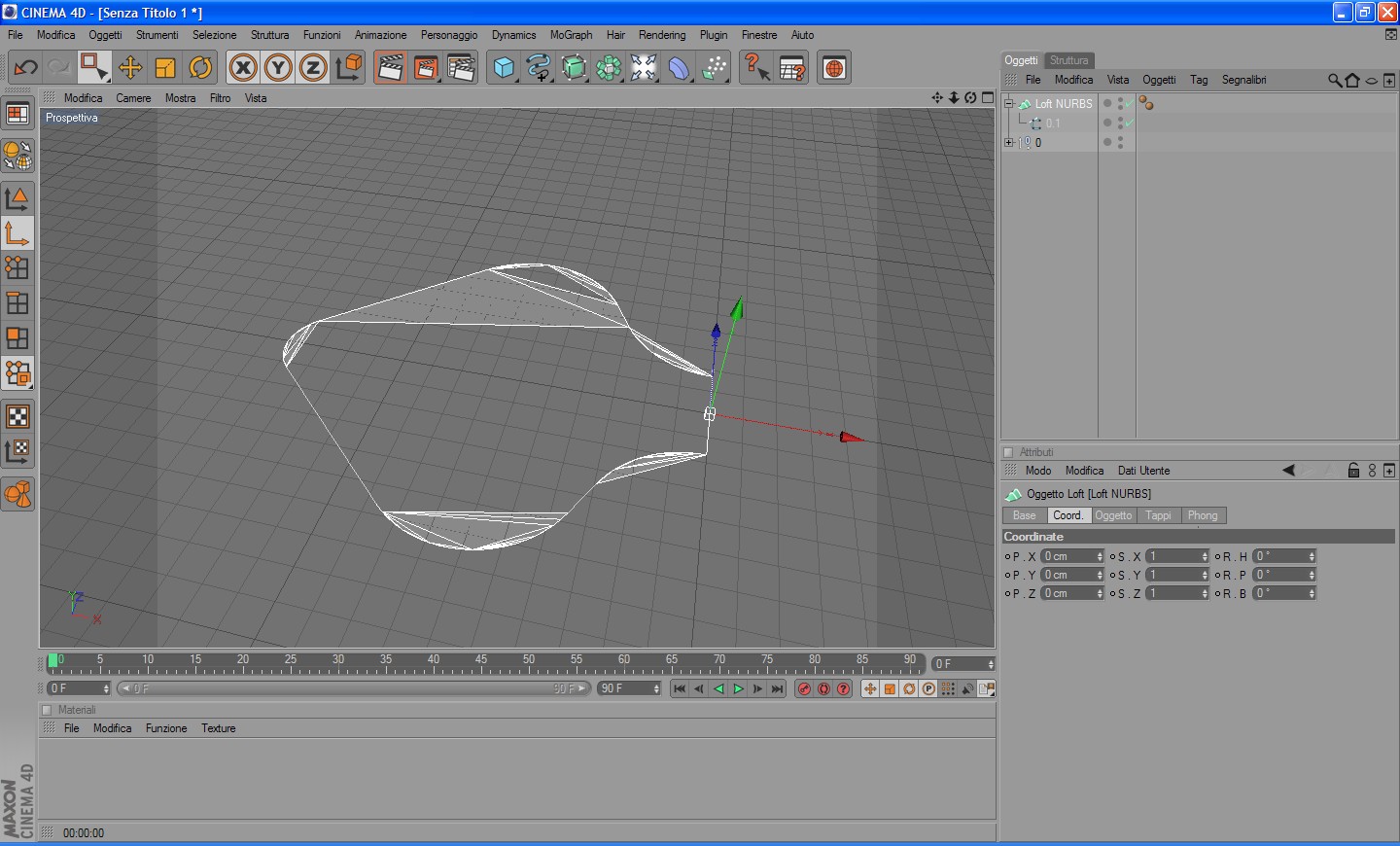Open the globe icon in top toolbar
Screen dimensions: 1400x846
click(x=834, y=68)
